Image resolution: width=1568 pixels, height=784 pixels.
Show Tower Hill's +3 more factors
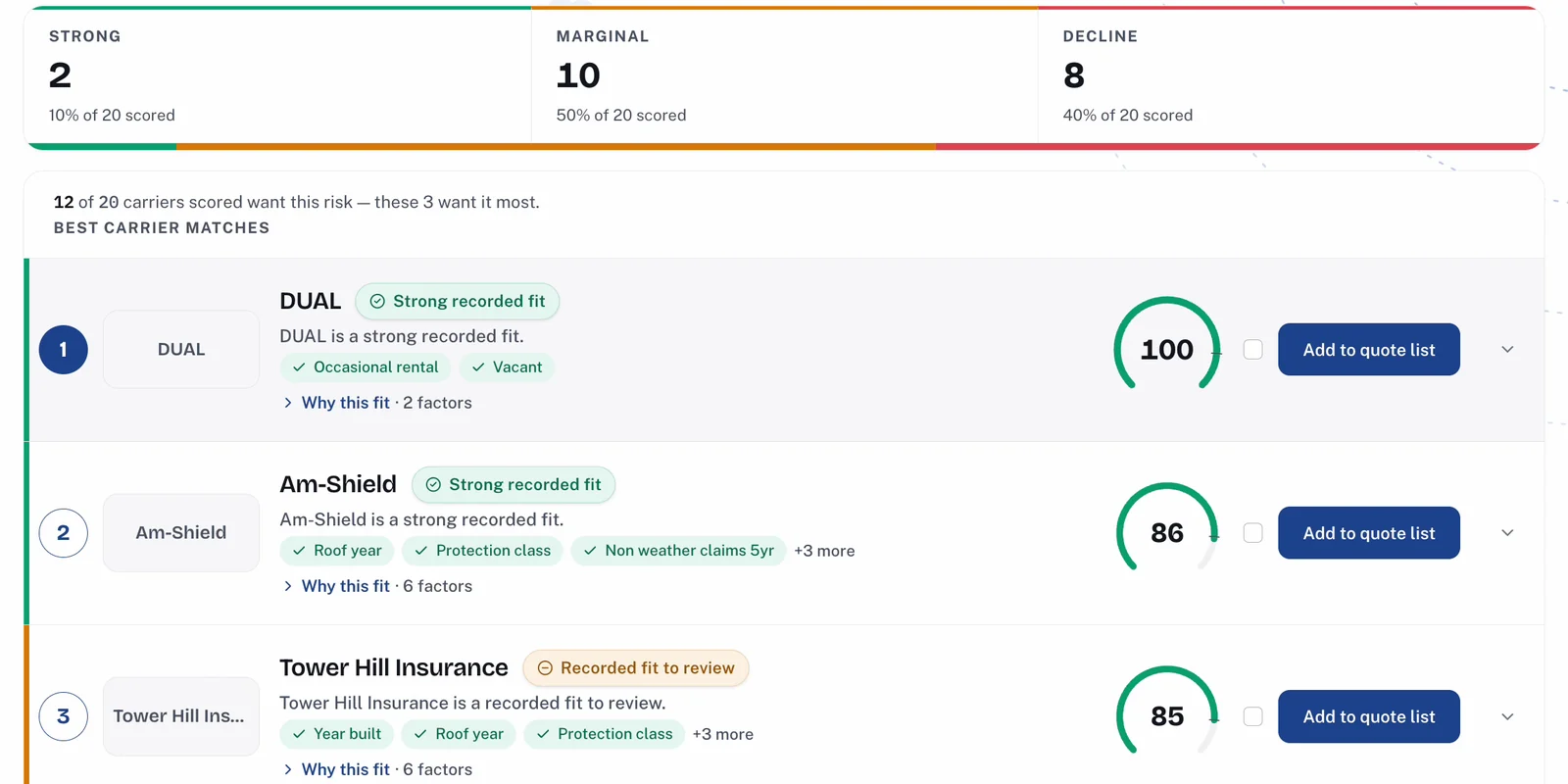723,734
